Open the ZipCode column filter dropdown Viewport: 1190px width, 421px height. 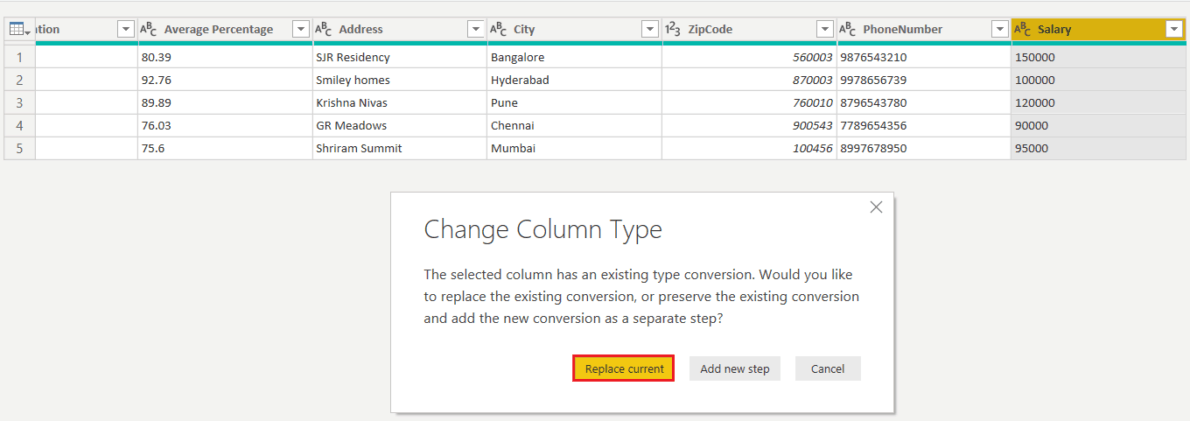point(825,30)
